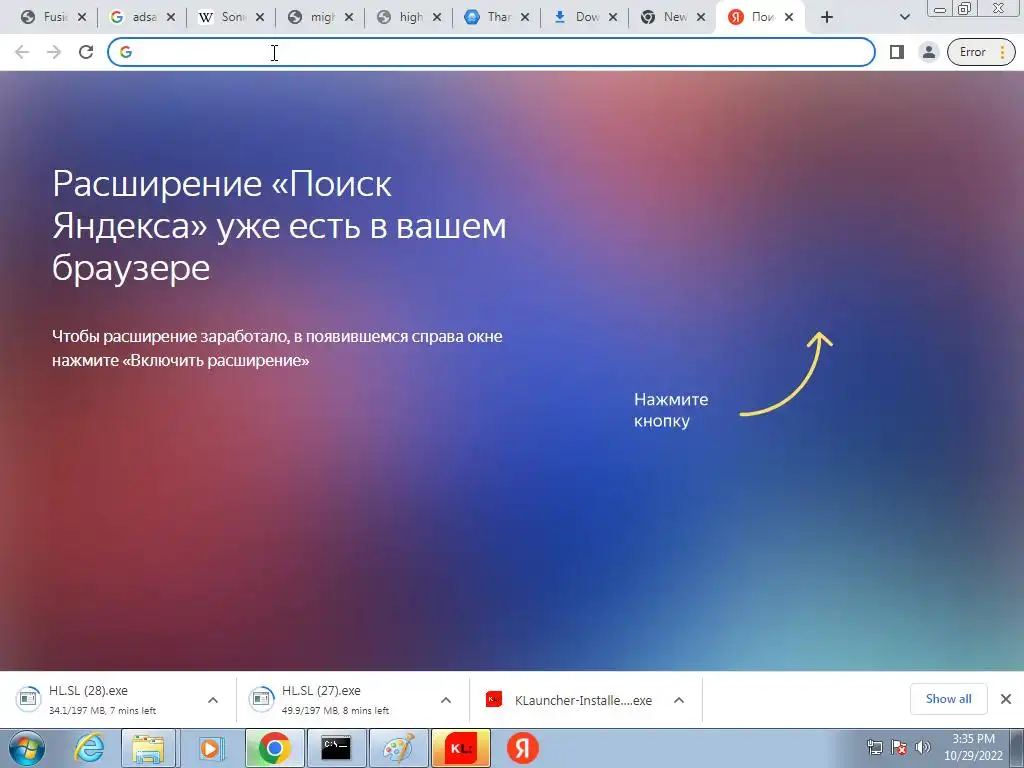Go back to previous page
1024x768 pixels.
point(22,52)
